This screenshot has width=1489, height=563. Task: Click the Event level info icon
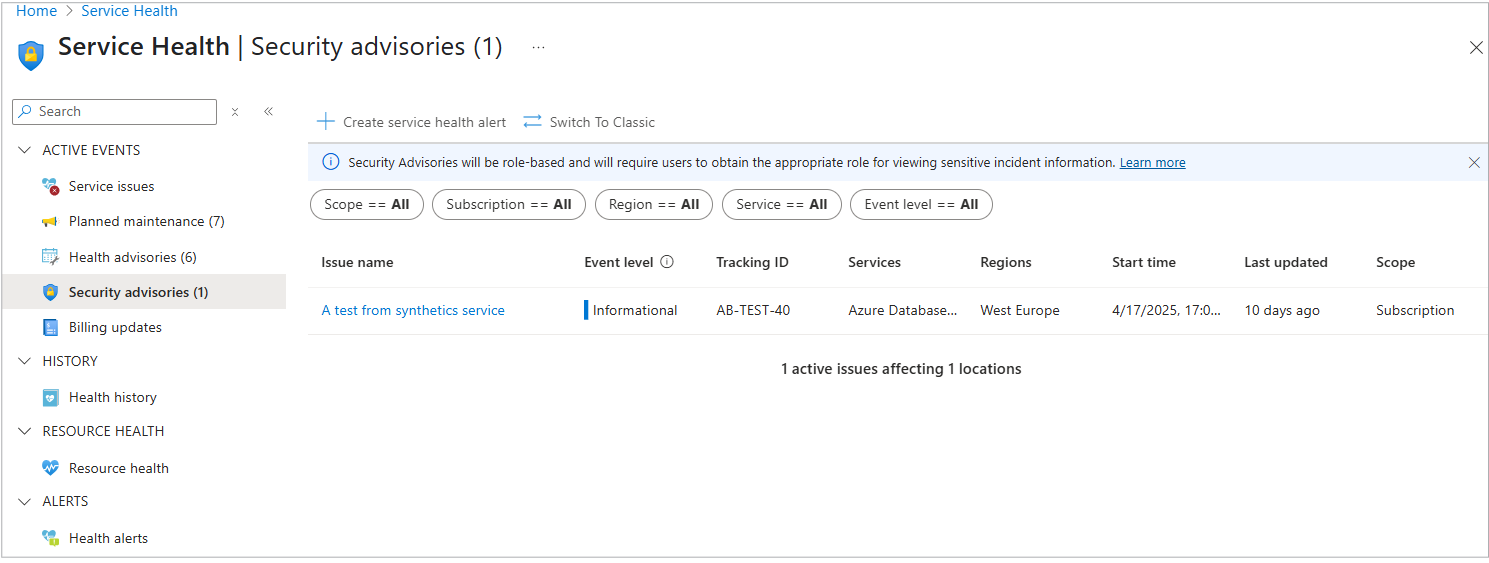coord(667,262)
